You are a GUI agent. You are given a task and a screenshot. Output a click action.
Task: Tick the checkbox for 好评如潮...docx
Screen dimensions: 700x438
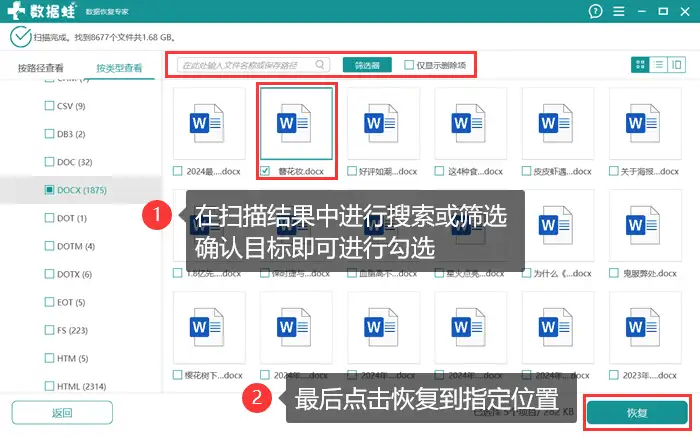tap(352, 171)
